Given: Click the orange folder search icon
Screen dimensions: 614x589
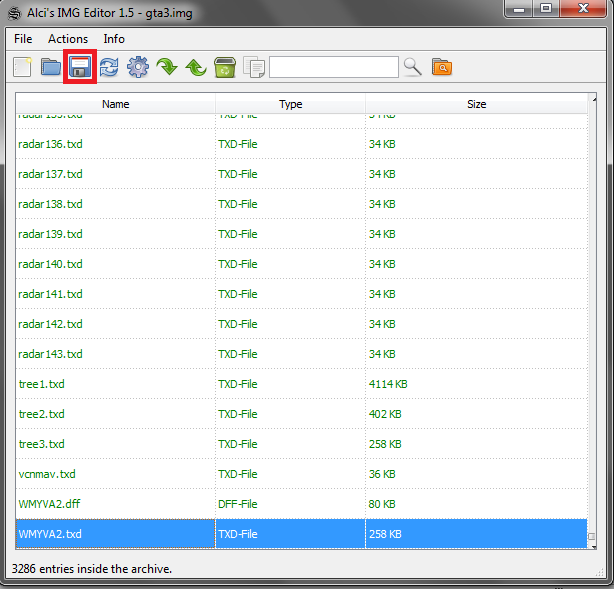Looking at the screenshot, I should pyautogui.click(x=442, y=67).
